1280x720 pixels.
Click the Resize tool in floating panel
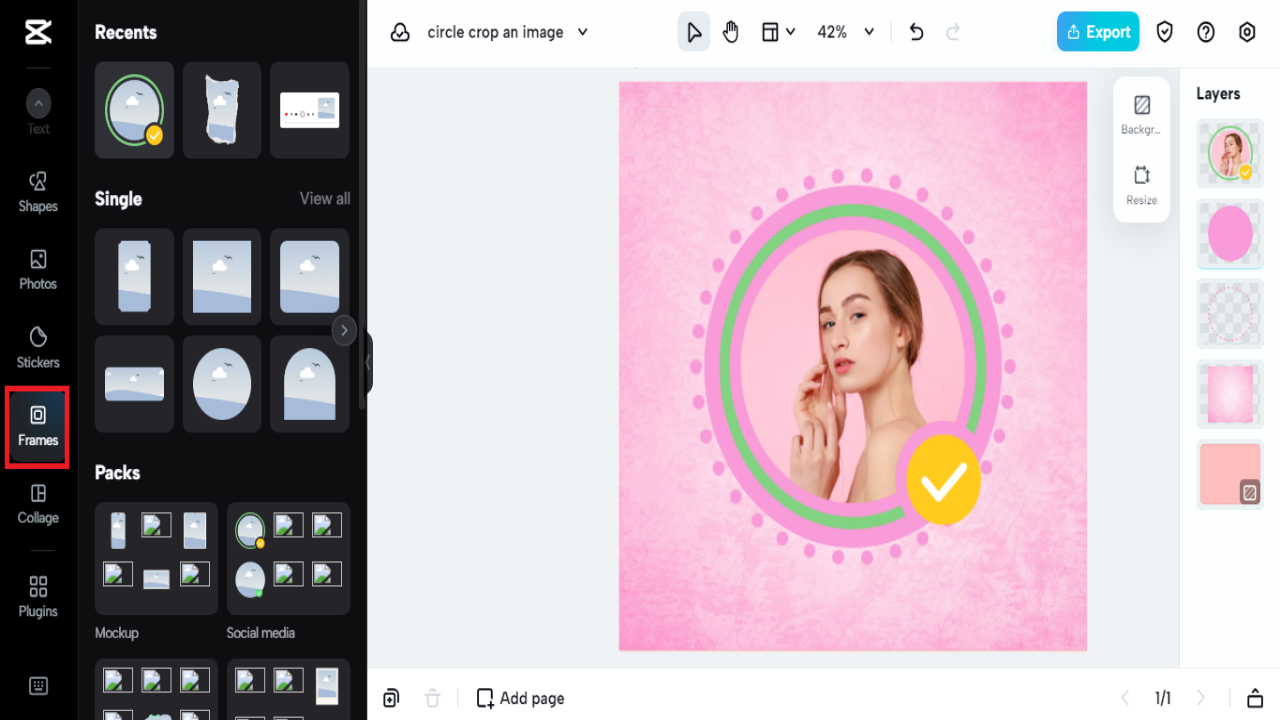click(1141, 185)
